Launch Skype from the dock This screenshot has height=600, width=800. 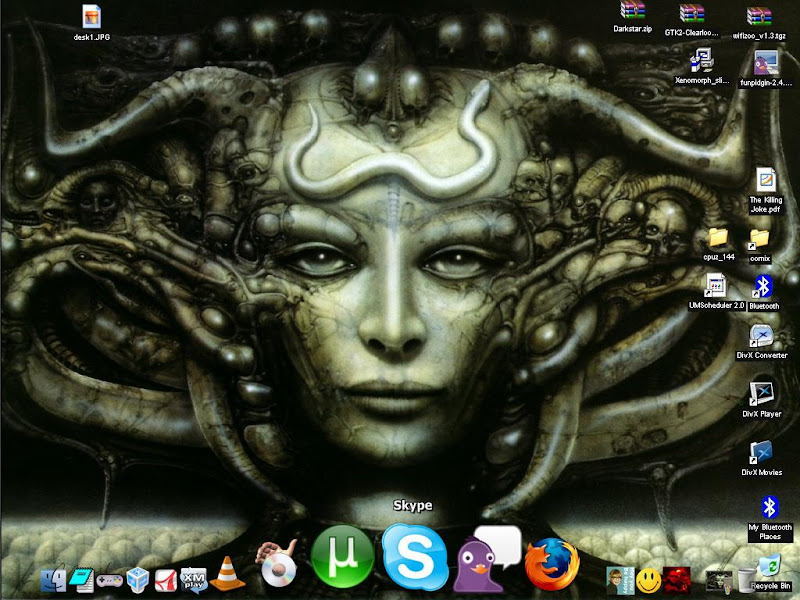tap(415, 557)
